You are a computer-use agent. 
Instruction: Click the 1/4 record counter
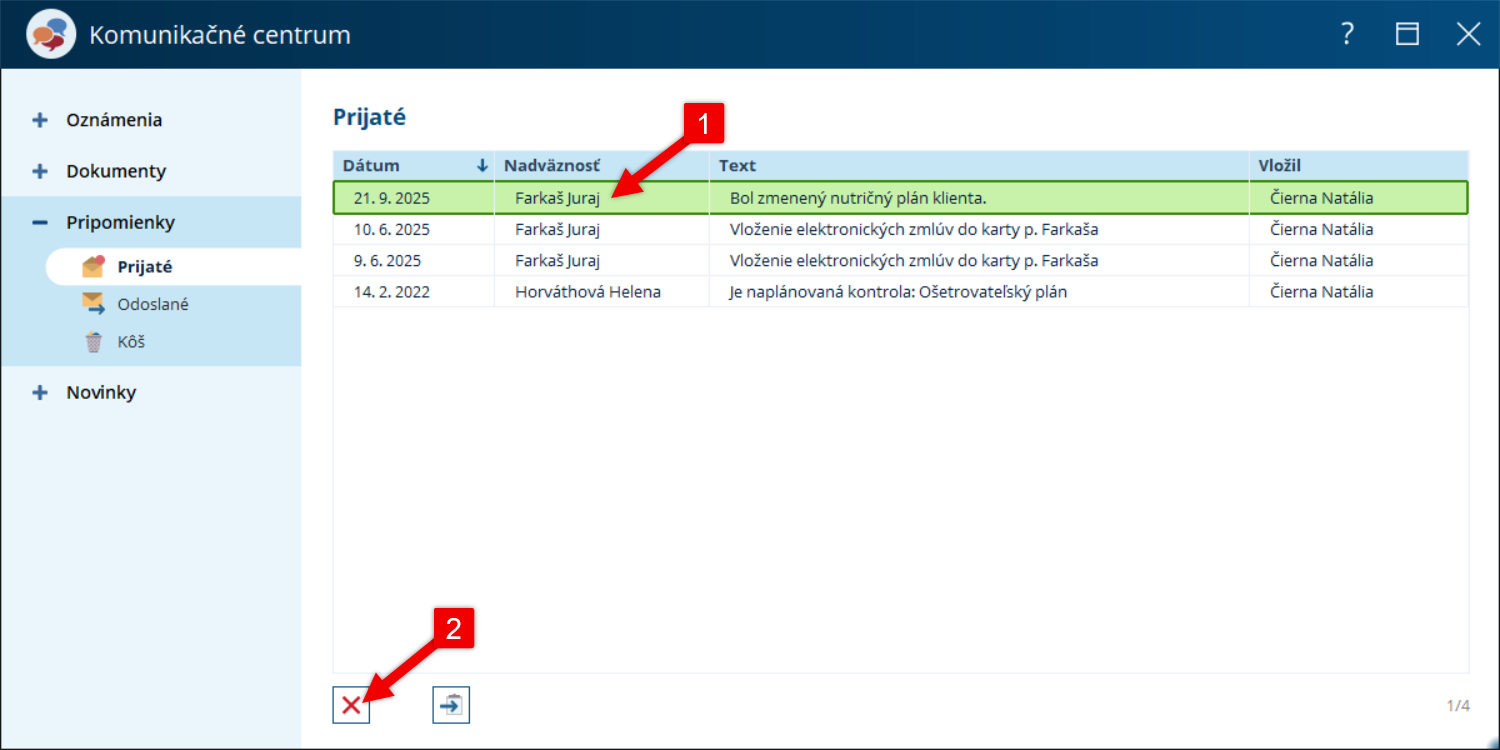[x=1458, y=706]
